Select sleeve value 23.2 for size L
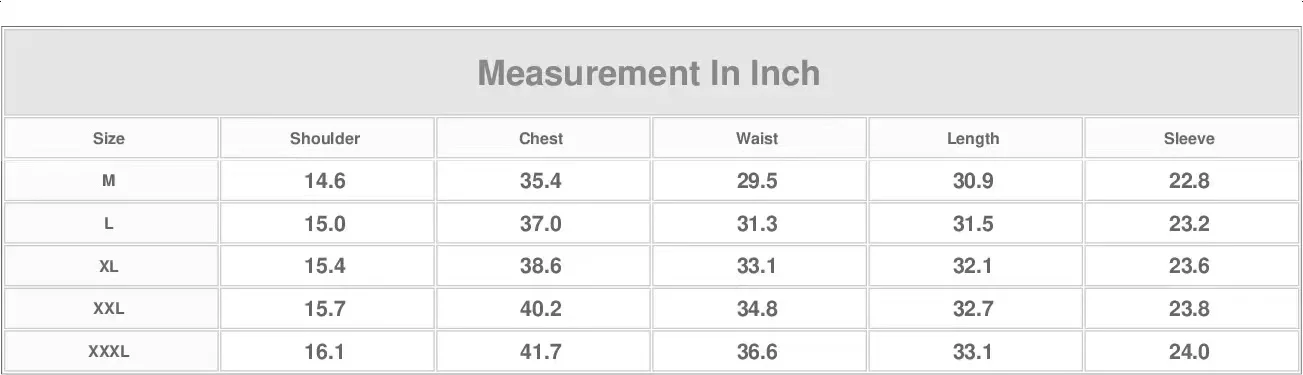This screenshot has height=375, width=1303. [x=1189, y=224]
